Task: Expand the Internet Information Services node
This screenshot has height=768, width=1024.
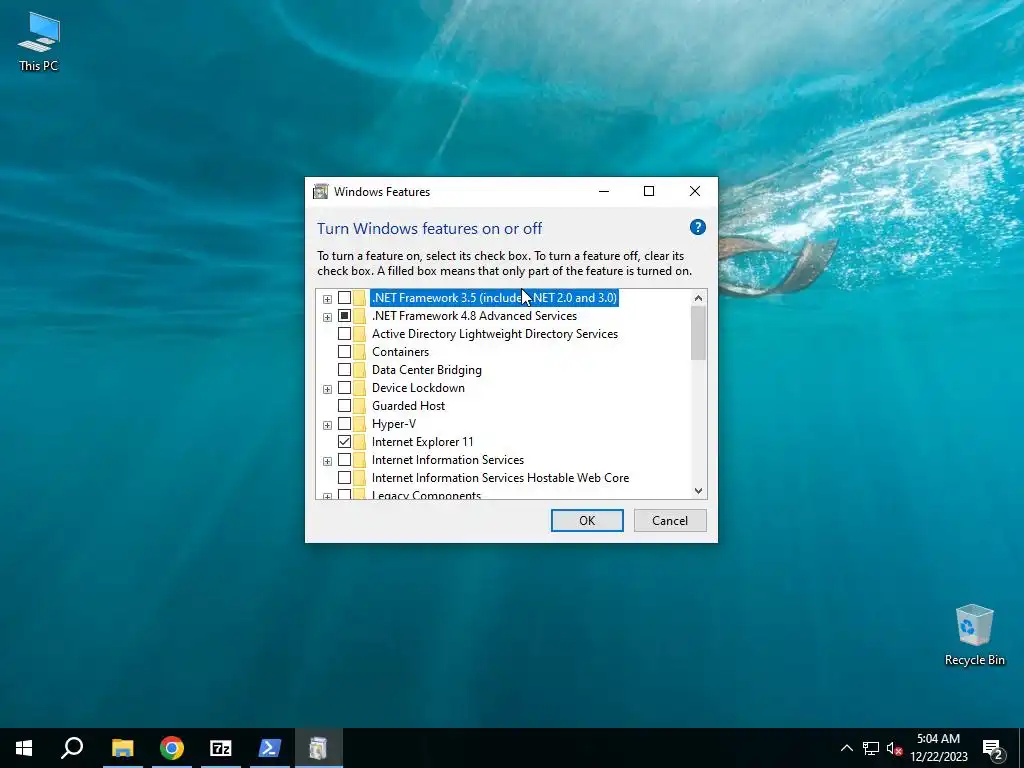Action: [327, 462]
